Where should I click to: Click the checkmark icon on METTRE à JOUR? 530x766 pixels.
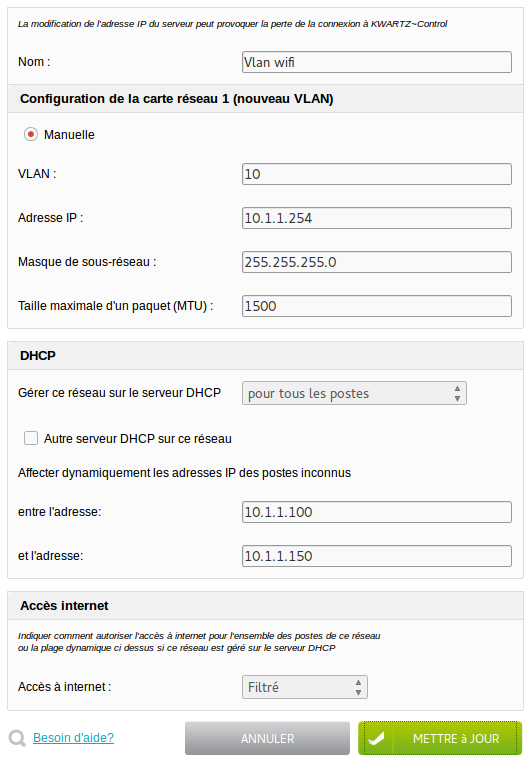(376, 739)
